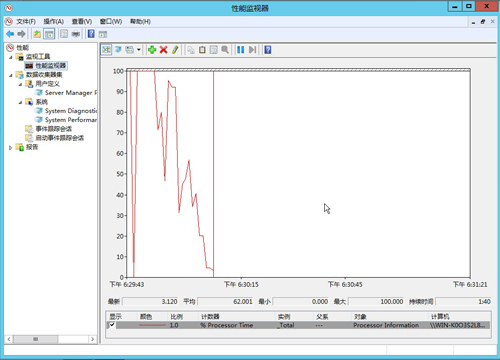Click the Performance Monitor title bar app icon
The height and width of the screenshot is (360, 500).
pos(9,8)
